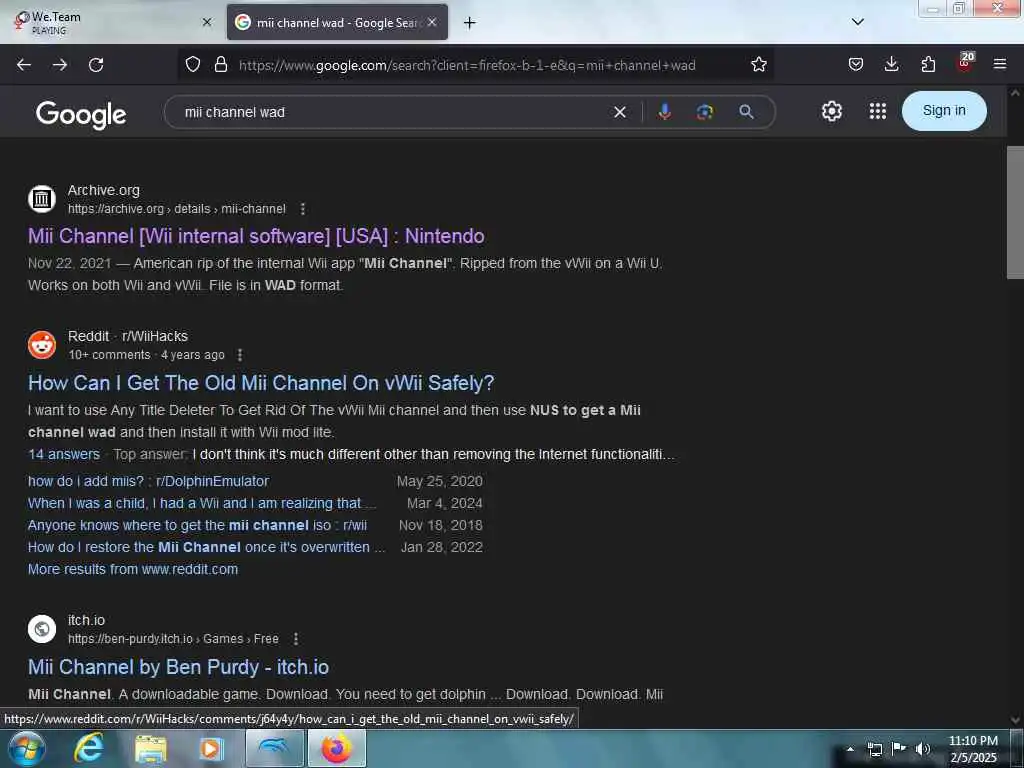
Task: Open Google apps grid
Action: tap(878, 111)
